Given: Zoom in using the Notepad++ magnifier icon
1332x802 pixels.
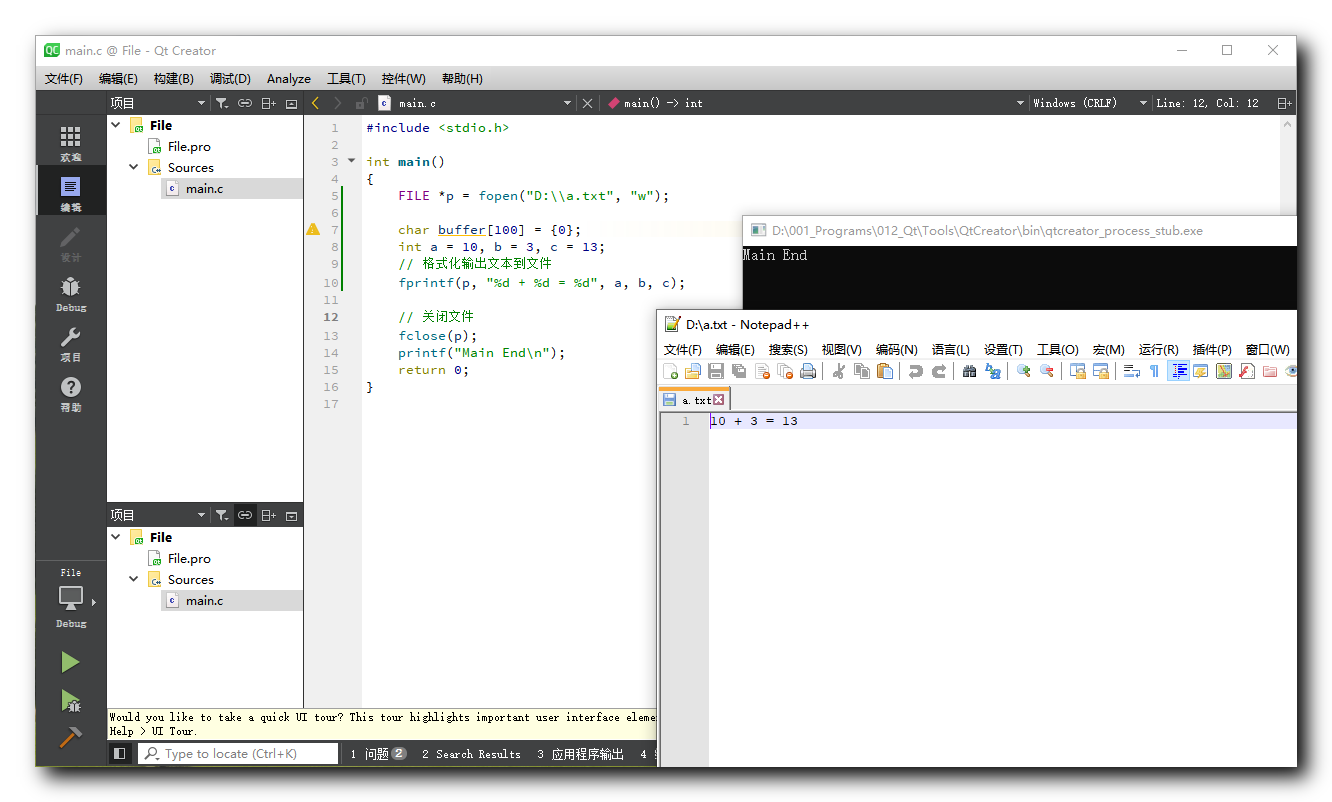Looking at the screenshot, I should (1021, 371).
